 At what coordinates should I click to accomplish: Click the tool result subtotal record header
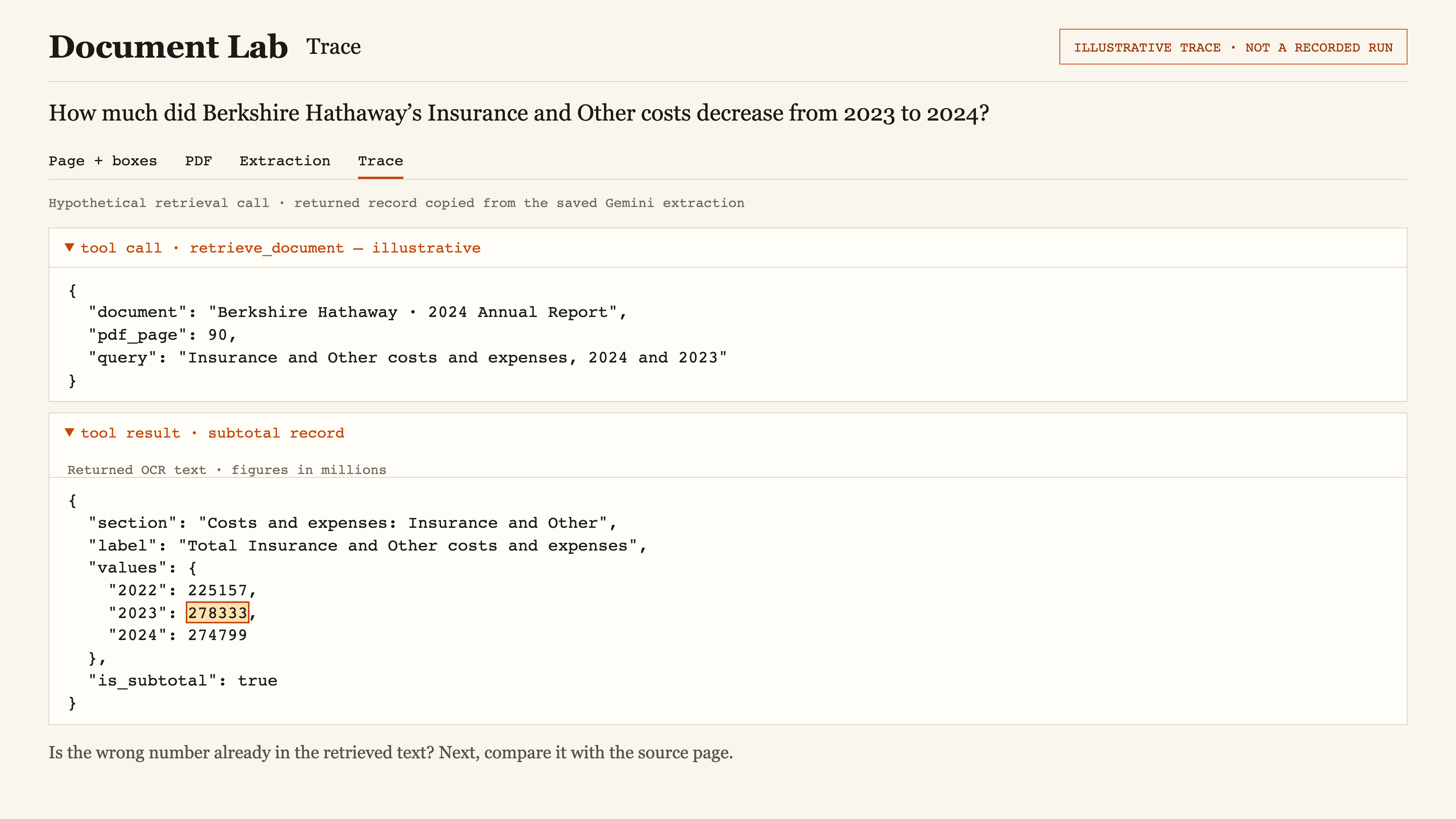728,433
